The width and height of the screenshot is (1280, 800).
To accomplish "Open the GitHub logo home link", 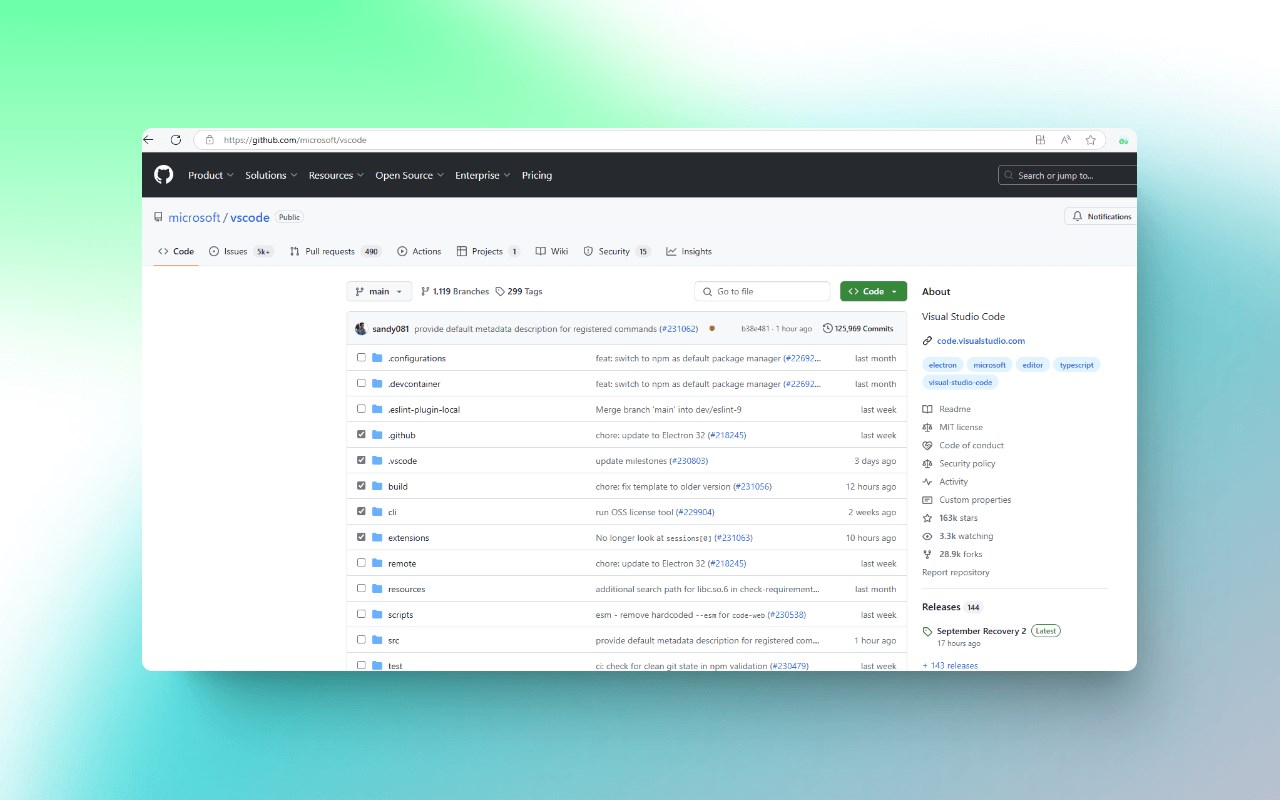I will (x=164, y=175).
